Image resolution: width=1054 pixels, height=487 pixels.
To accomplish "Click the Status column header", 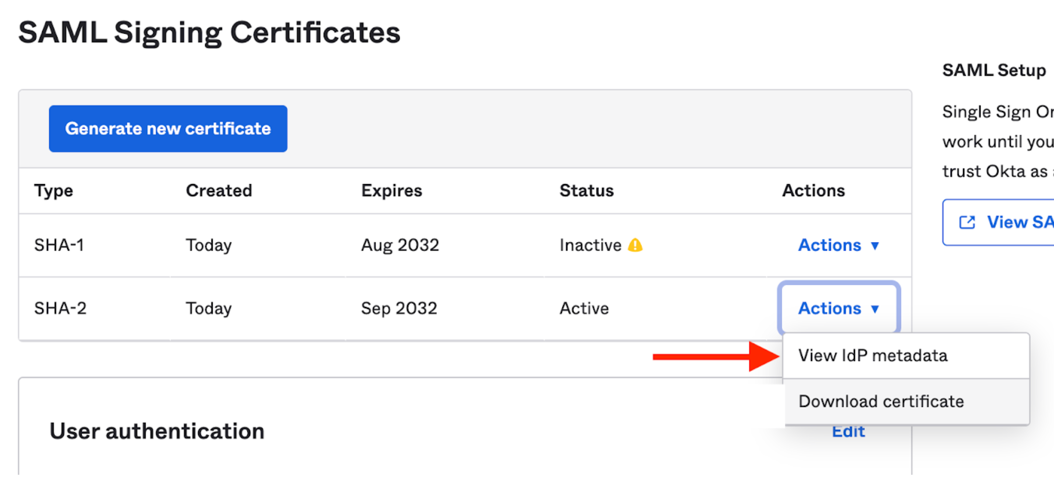I will point(586,190).
